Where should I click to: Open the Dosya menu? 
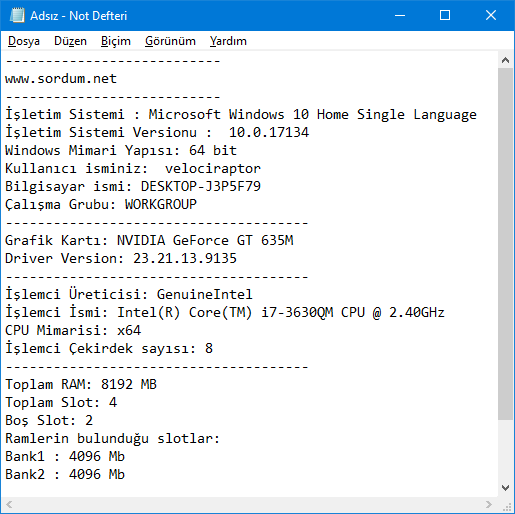(24, 41)
